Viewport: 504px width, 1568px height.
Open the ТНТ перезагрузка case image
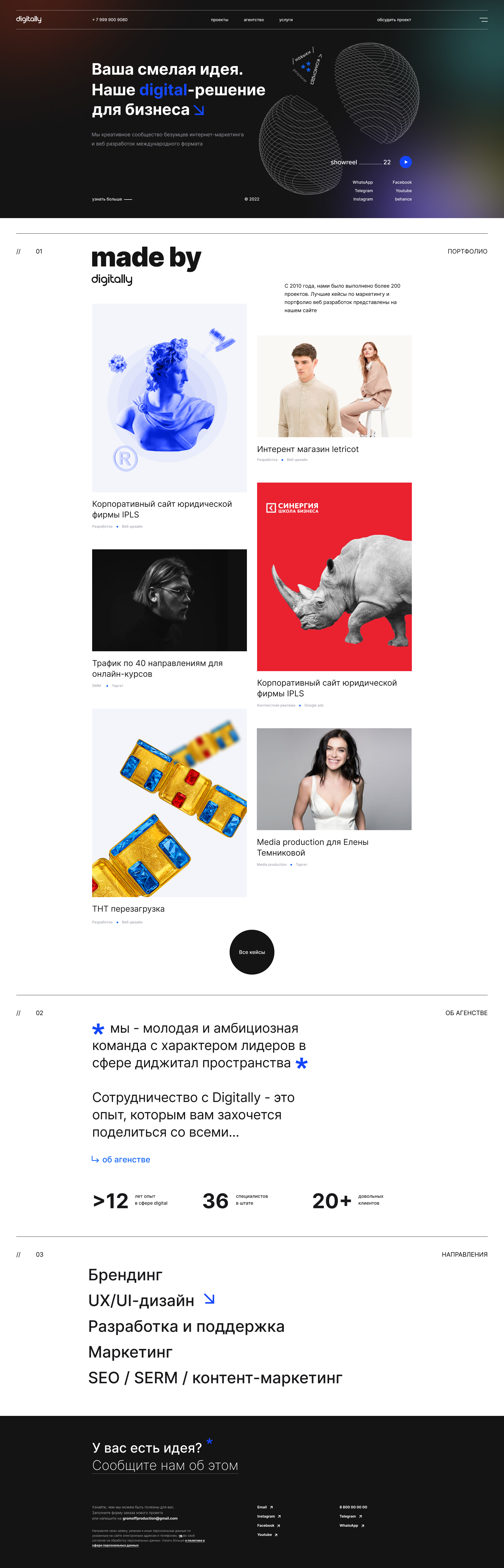pos(170,802)
